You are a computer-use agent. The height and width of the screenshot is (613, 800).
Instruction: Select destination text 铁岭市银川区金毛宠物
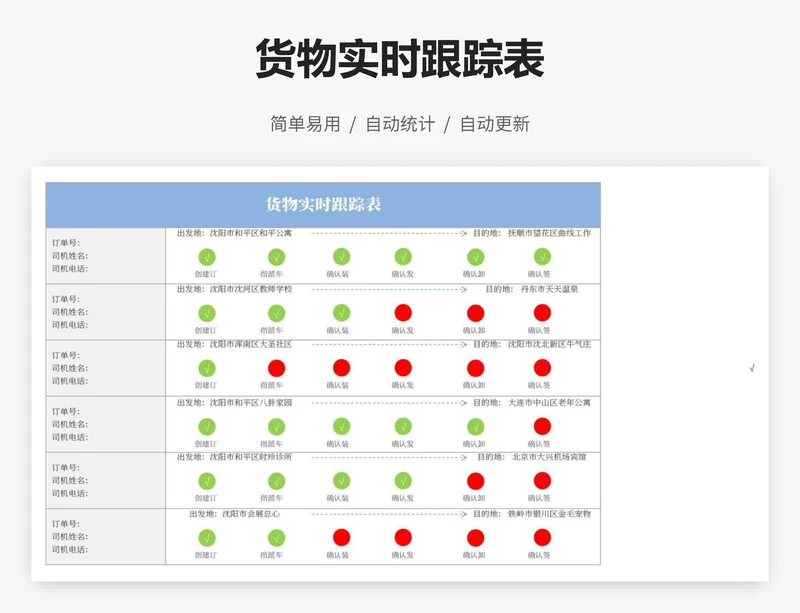(x=549, y=514)
